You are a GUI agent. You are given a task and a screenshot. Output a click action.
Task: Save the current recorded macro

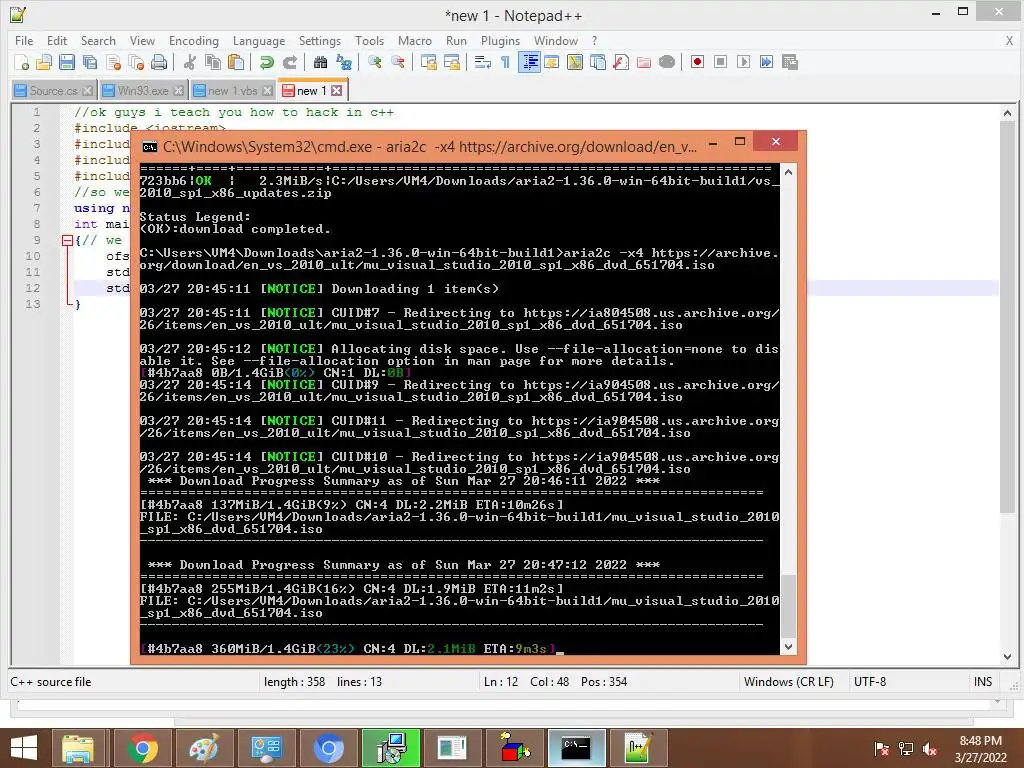pos(790,62)
